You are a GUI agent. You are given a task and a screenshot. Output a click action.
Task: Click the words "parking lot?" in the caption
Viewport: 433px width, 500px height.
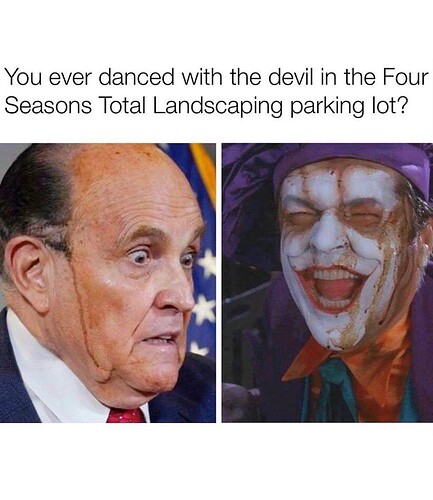[349, 107]
